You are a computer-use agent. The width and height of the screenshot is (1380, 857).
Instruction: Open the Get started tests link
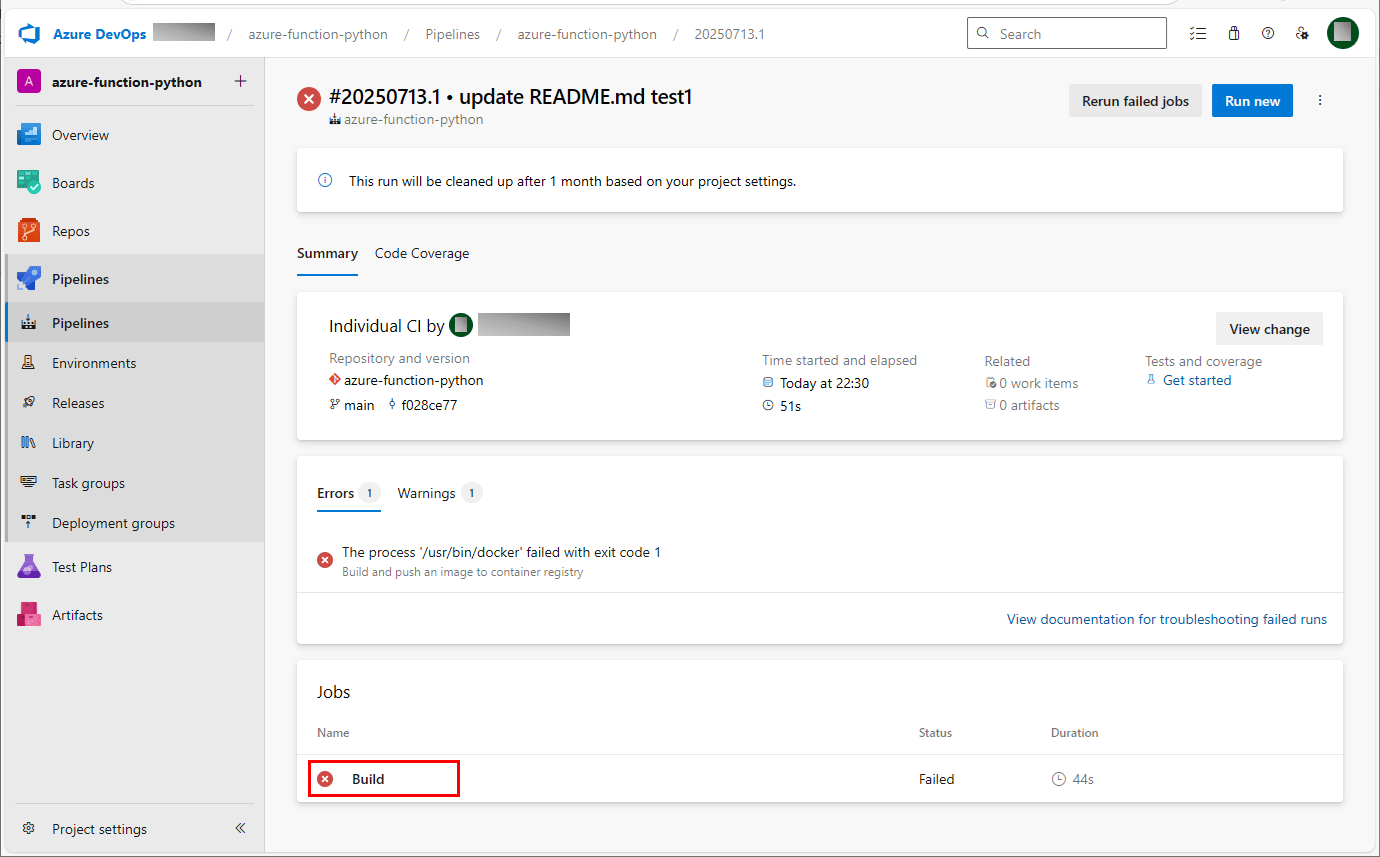pos(1197,380)
